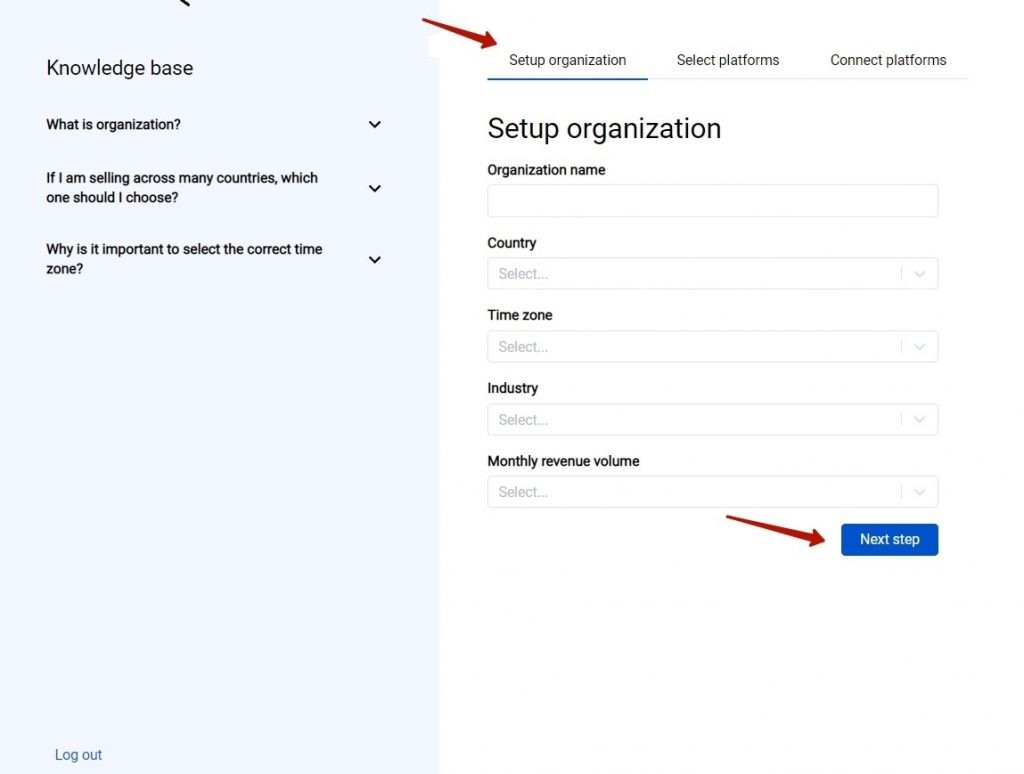Click the Monthly revenue volume label
Viewport: 1024px width, 774px height.
(x=564, y=461)
